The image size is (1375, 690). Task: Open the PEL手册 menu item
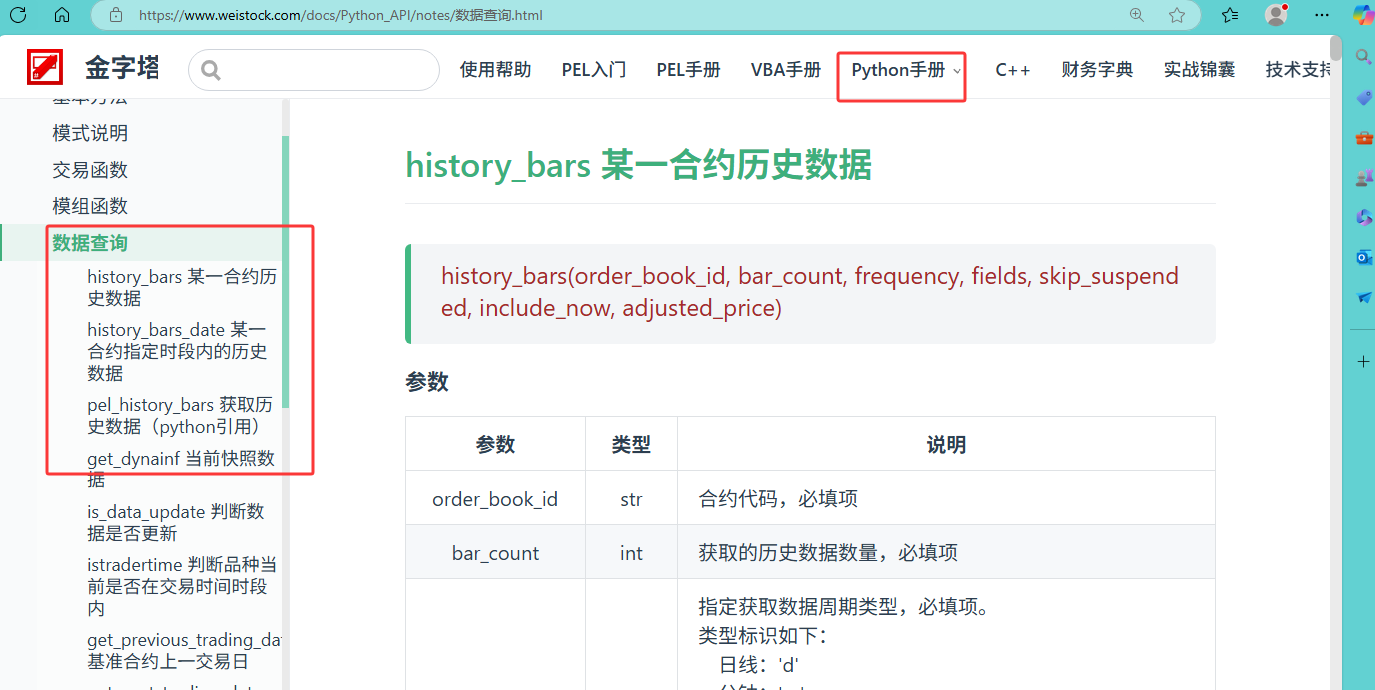688,70
